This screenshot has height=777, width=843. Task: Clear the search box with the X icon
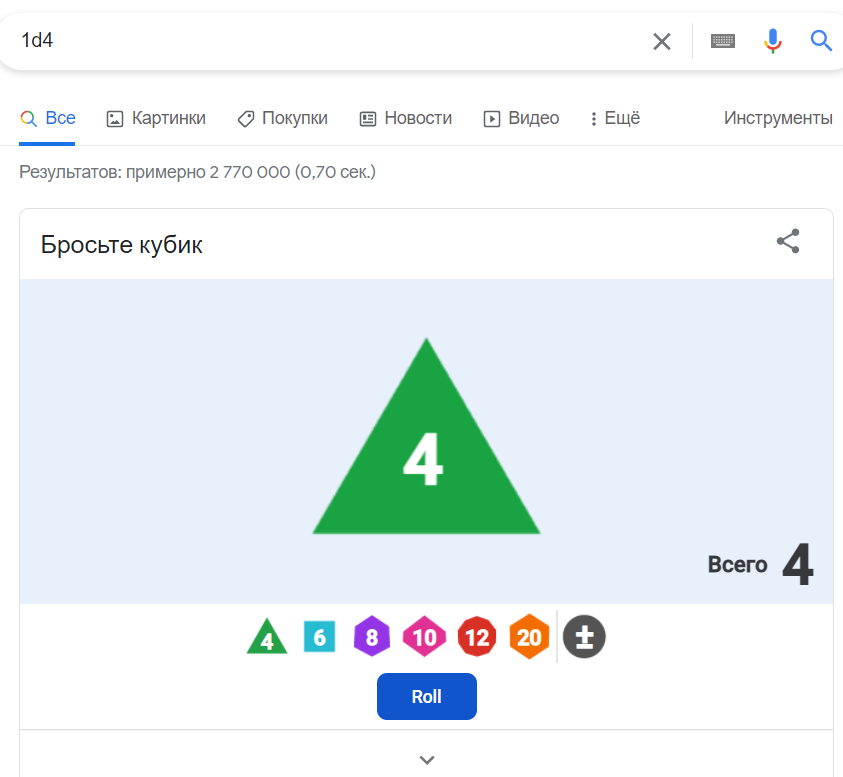661,41
